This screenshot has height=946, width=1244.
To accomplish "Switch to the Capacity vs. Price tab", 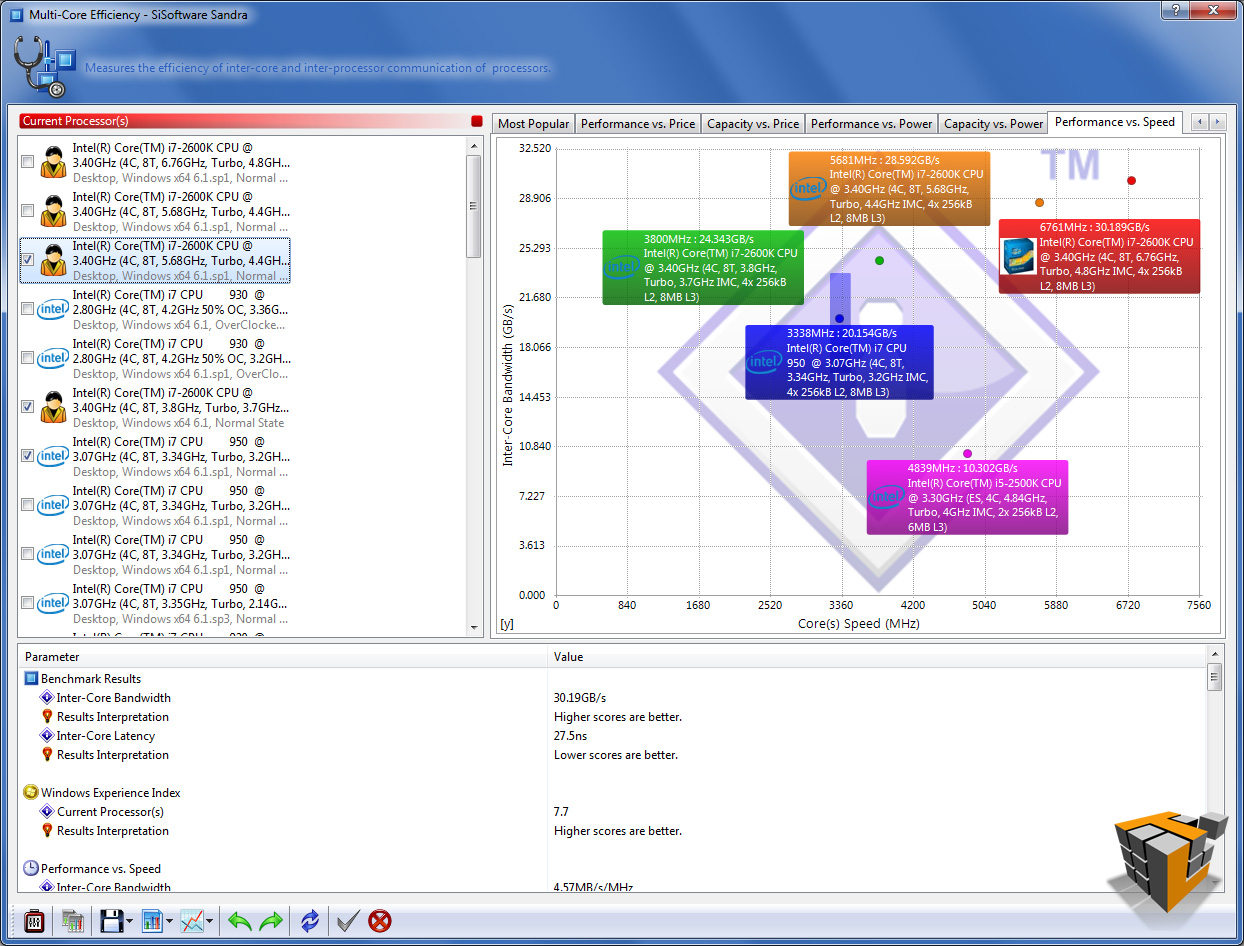I will pyautogui.click(x=753, y=123).
